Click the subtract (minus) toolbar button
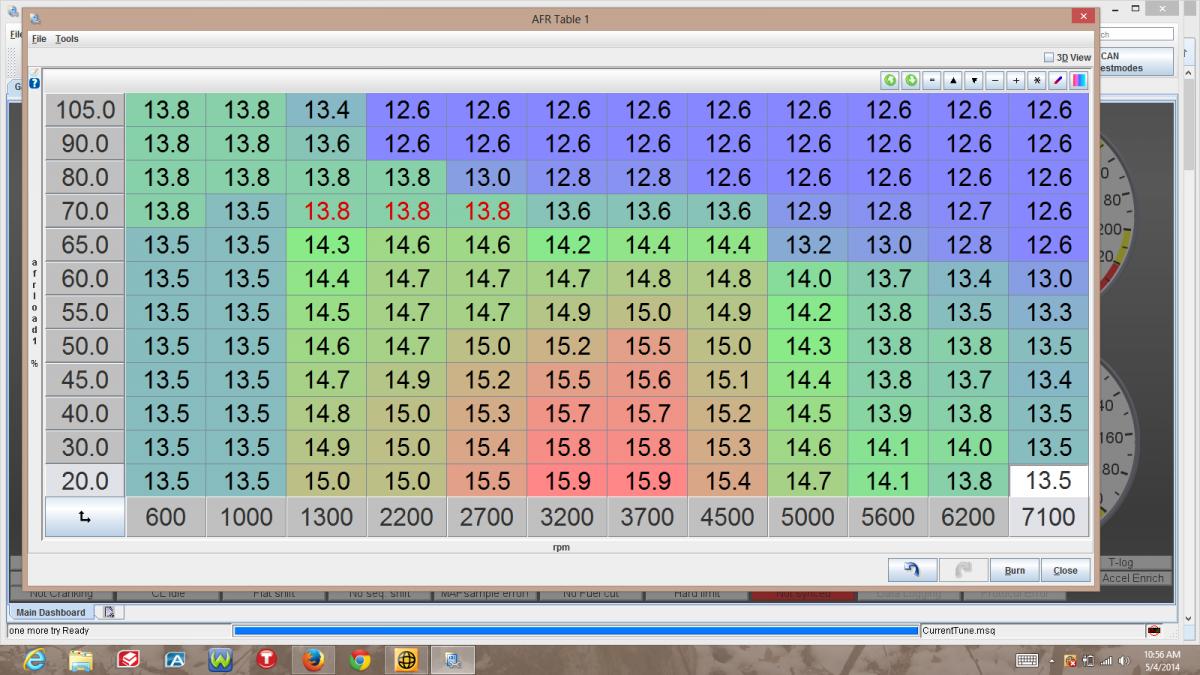Image resolution: width=1200 pixels, height=675 pixels. coord(995,80)
